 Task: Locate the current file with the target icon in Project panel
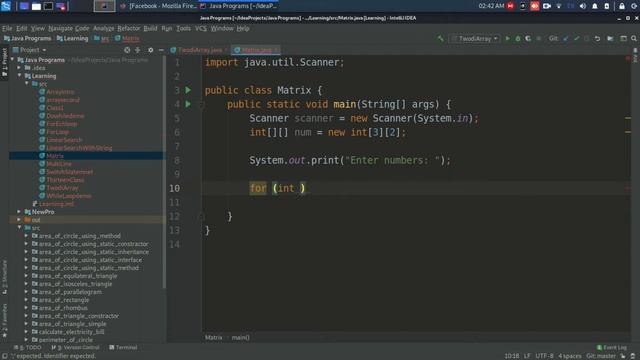click(x=127, y=50)
